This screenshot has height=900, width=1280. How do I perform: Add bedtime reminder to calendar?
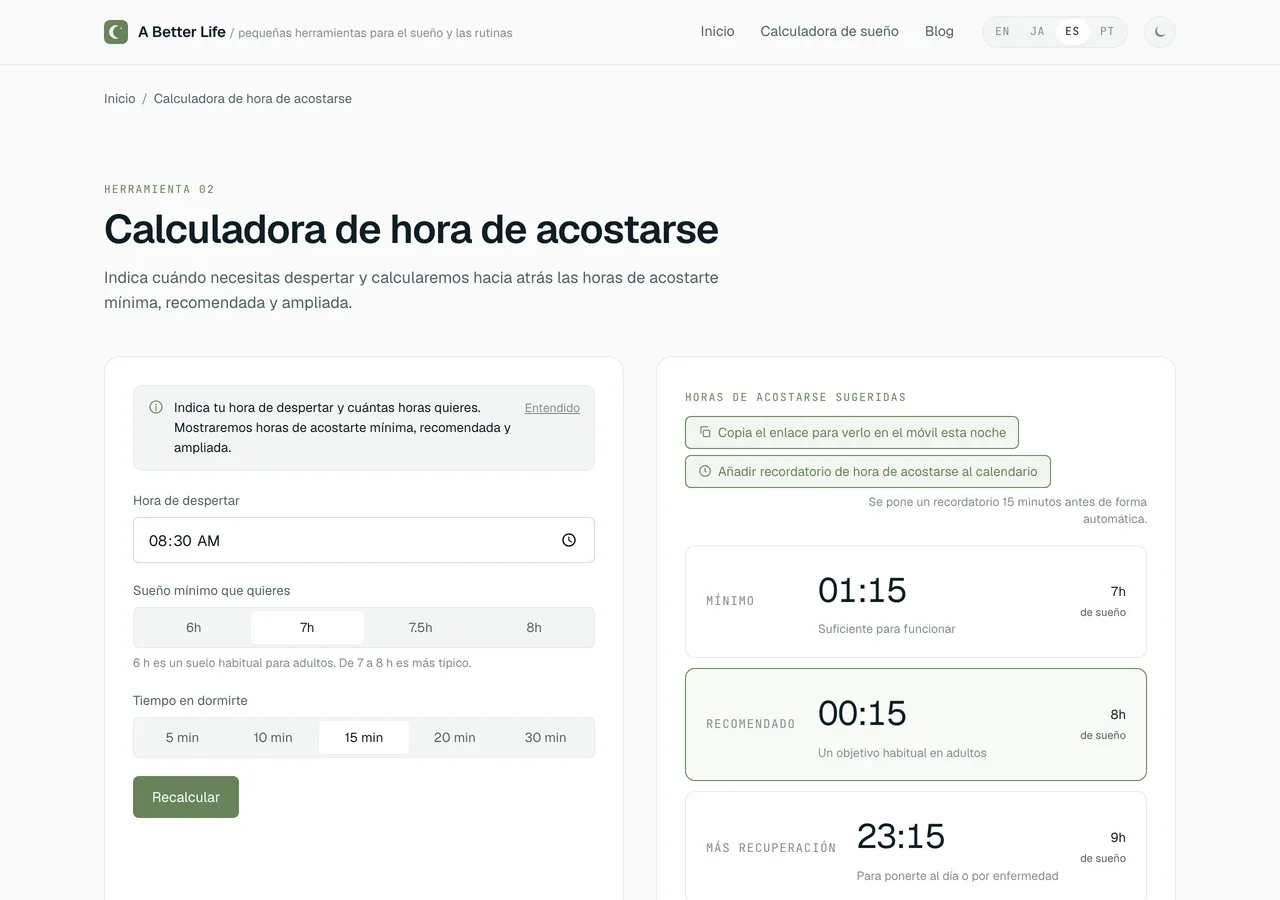point(868,471)
